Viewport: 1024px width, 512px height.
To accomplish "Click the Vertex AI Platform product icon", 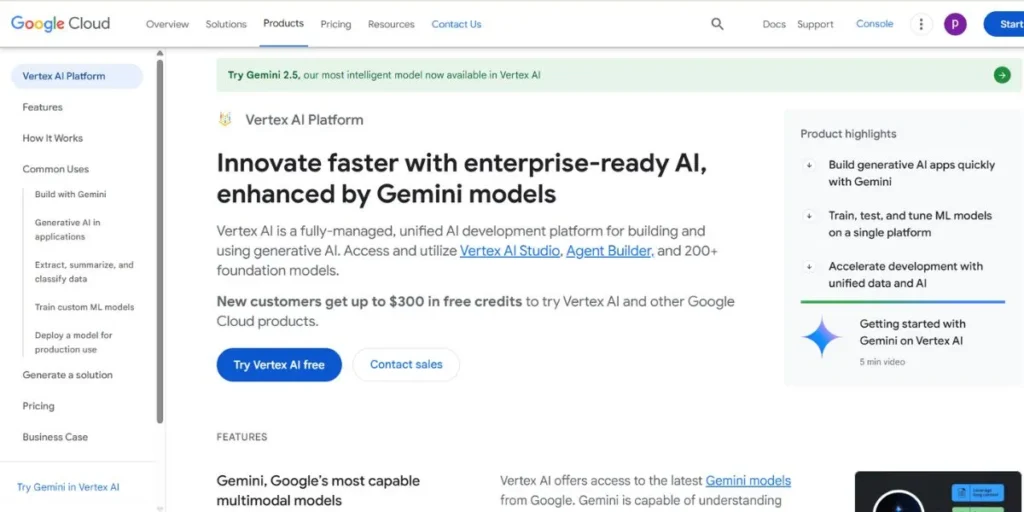I will point(225,120).
